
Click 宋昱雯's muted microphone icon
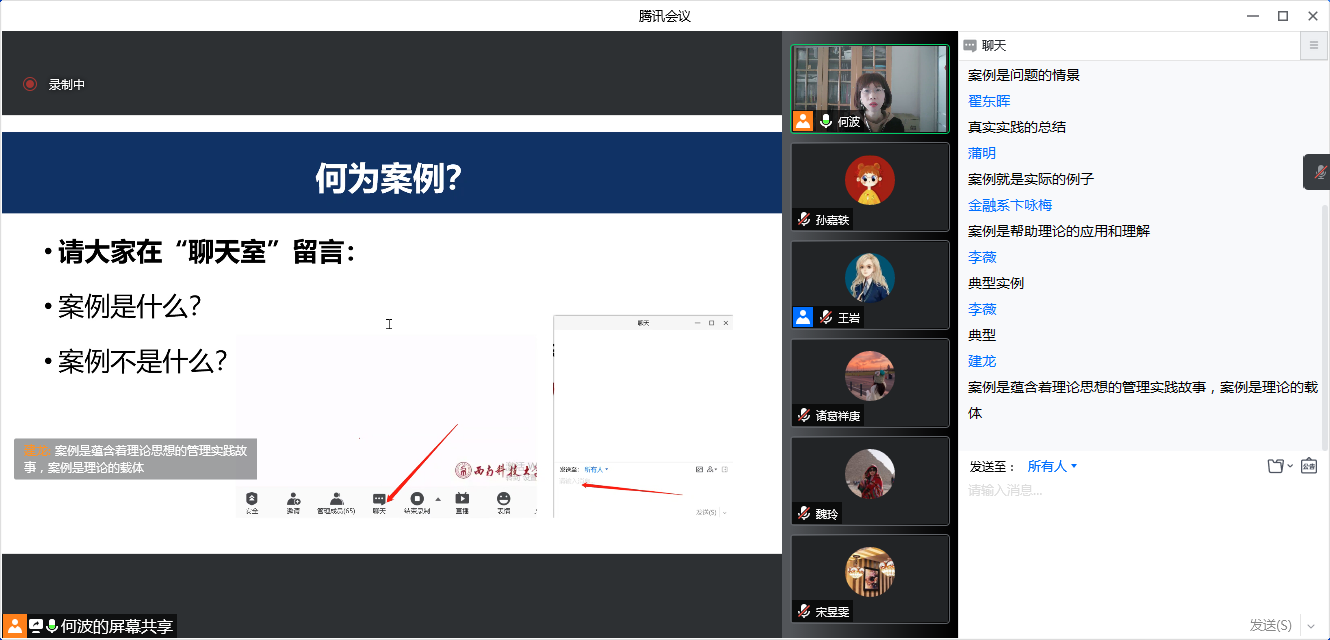pyautogui.click(x=803, y=611)
